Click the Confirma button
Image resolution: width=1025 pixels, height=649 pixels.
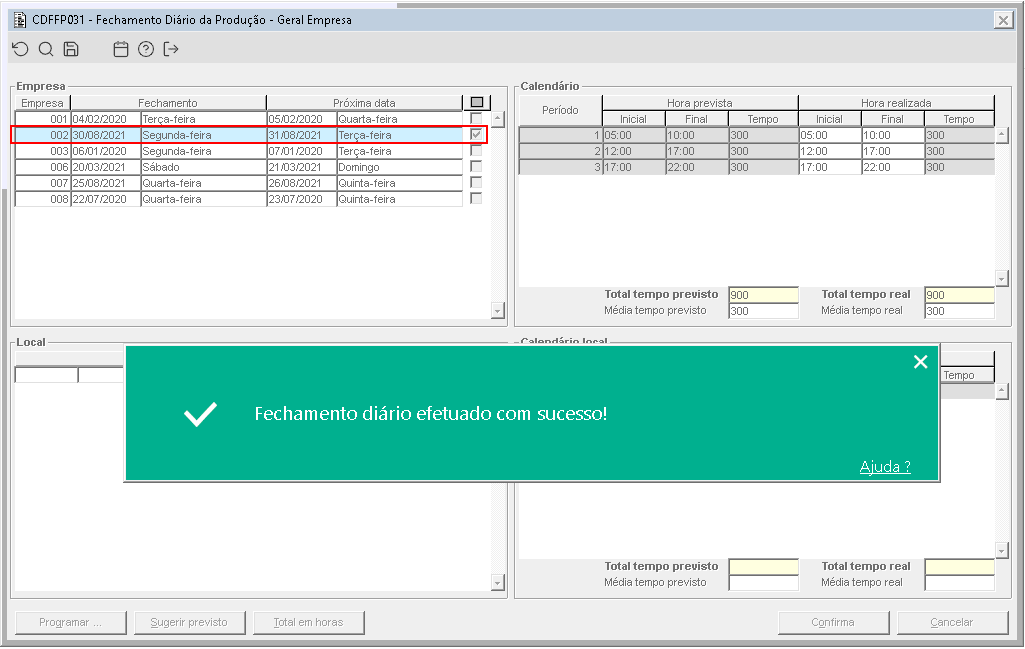(833, 622)
